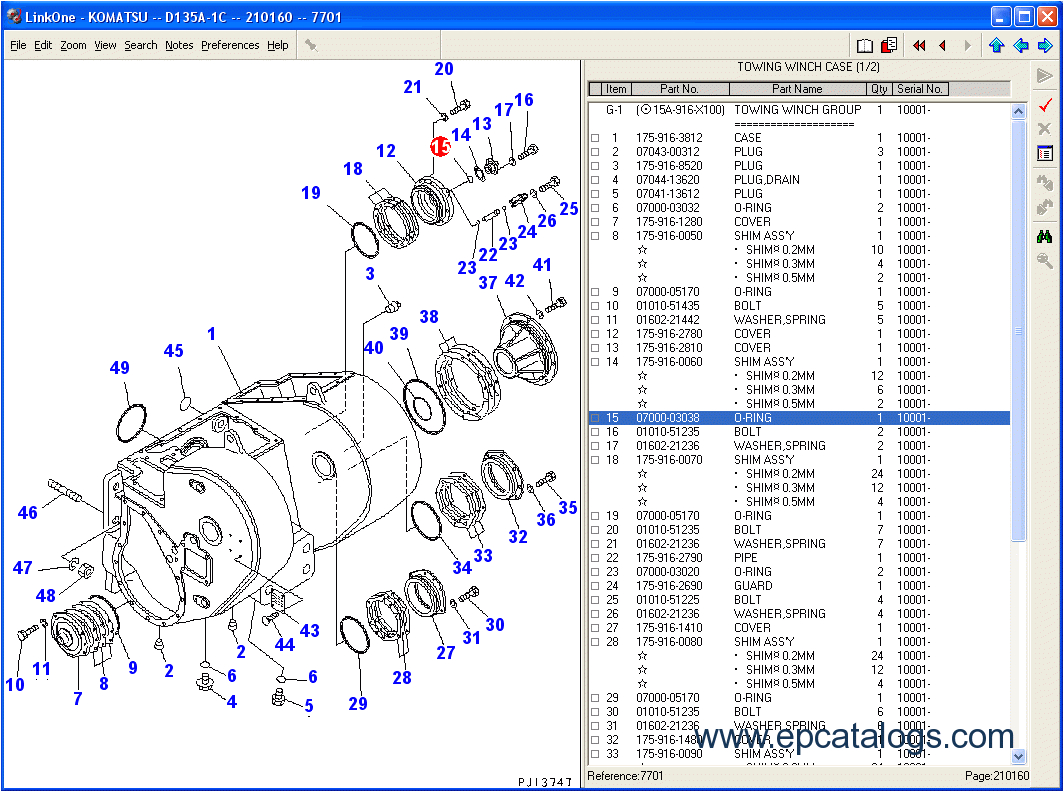Tick the checkbox beside item 28 SHIM ASSY
The height and width of the screenshot is (792, 1064).
point(595,641)
